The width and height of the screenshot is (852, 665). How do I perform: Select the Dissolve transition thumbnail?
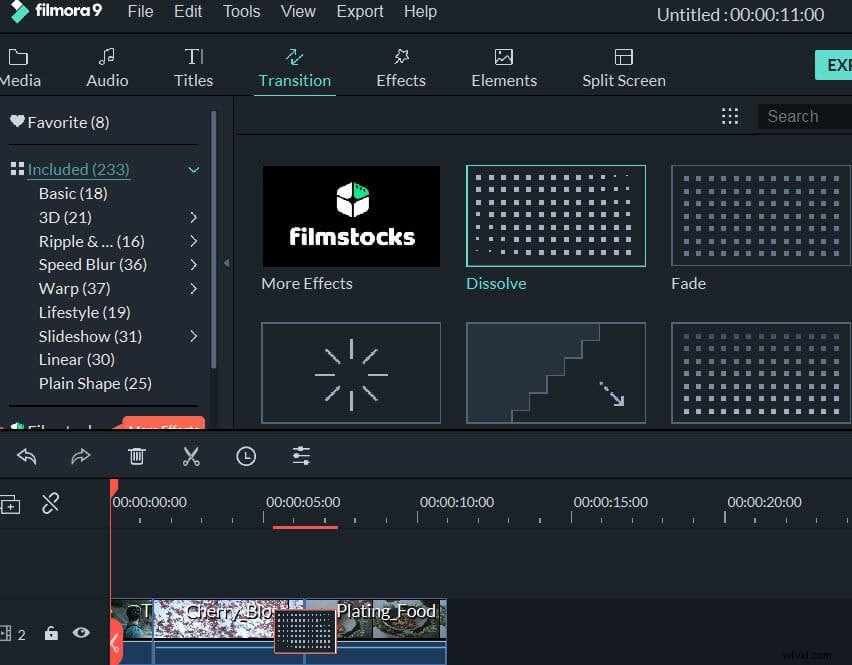click(x=556, y=215)
